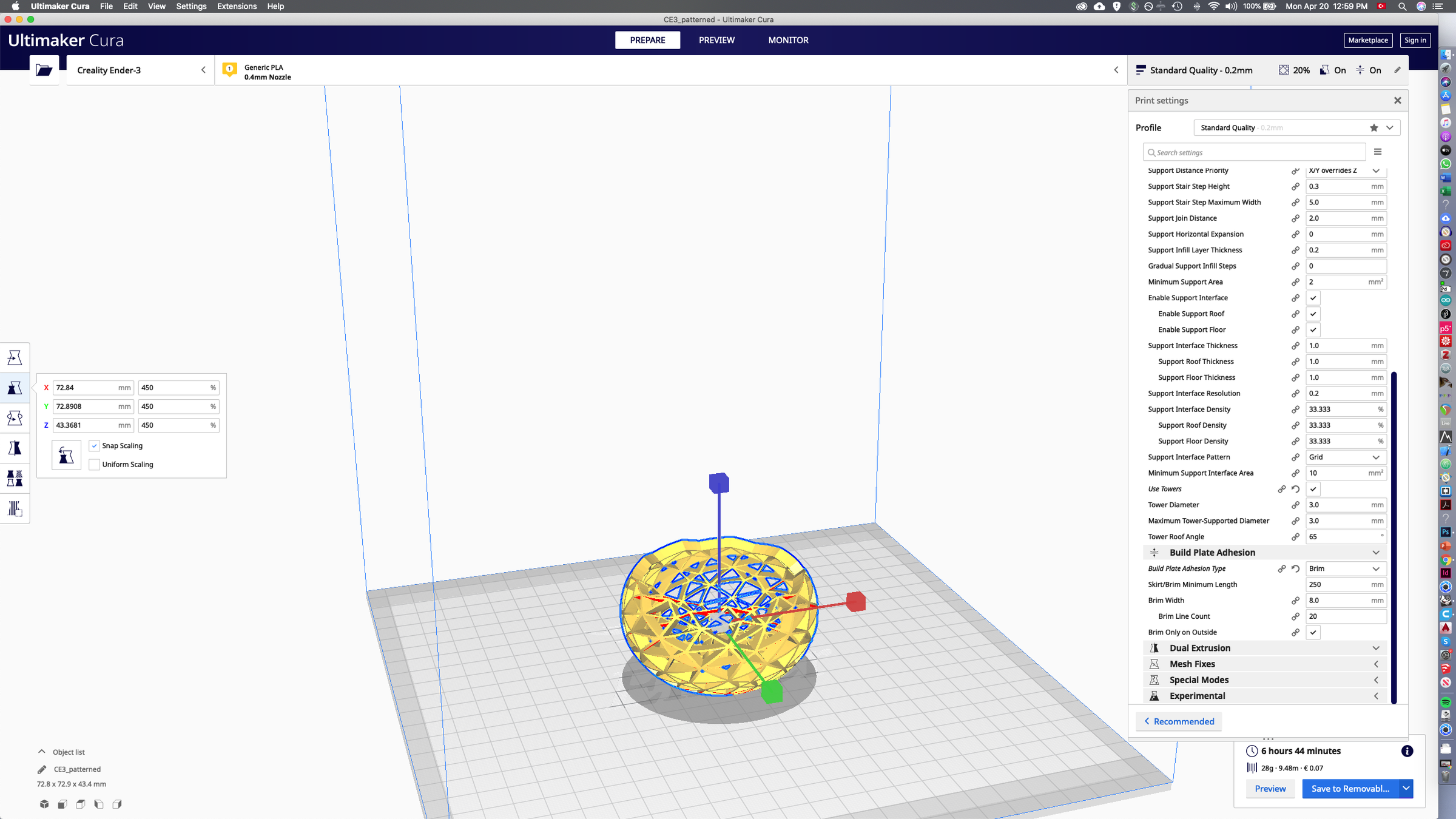The image size is (1456, 819).
Task: Open the Build Plate Adhesion Type dropdown
Action: point(1346,568)
